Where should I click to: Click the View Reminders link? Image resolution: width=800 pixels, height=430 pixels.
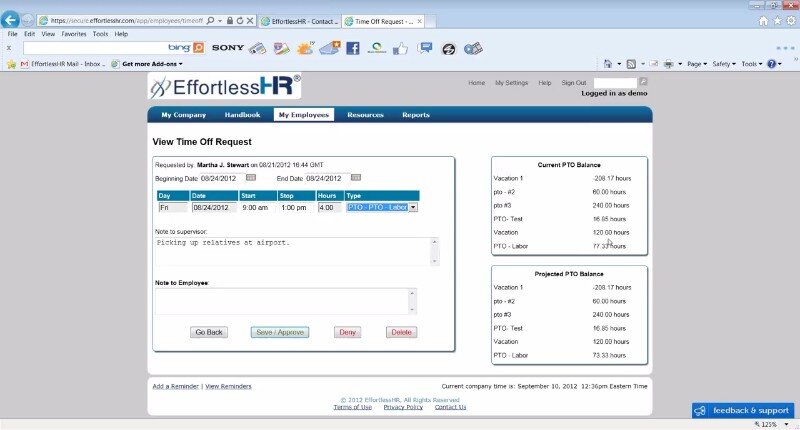pos(228,386)
